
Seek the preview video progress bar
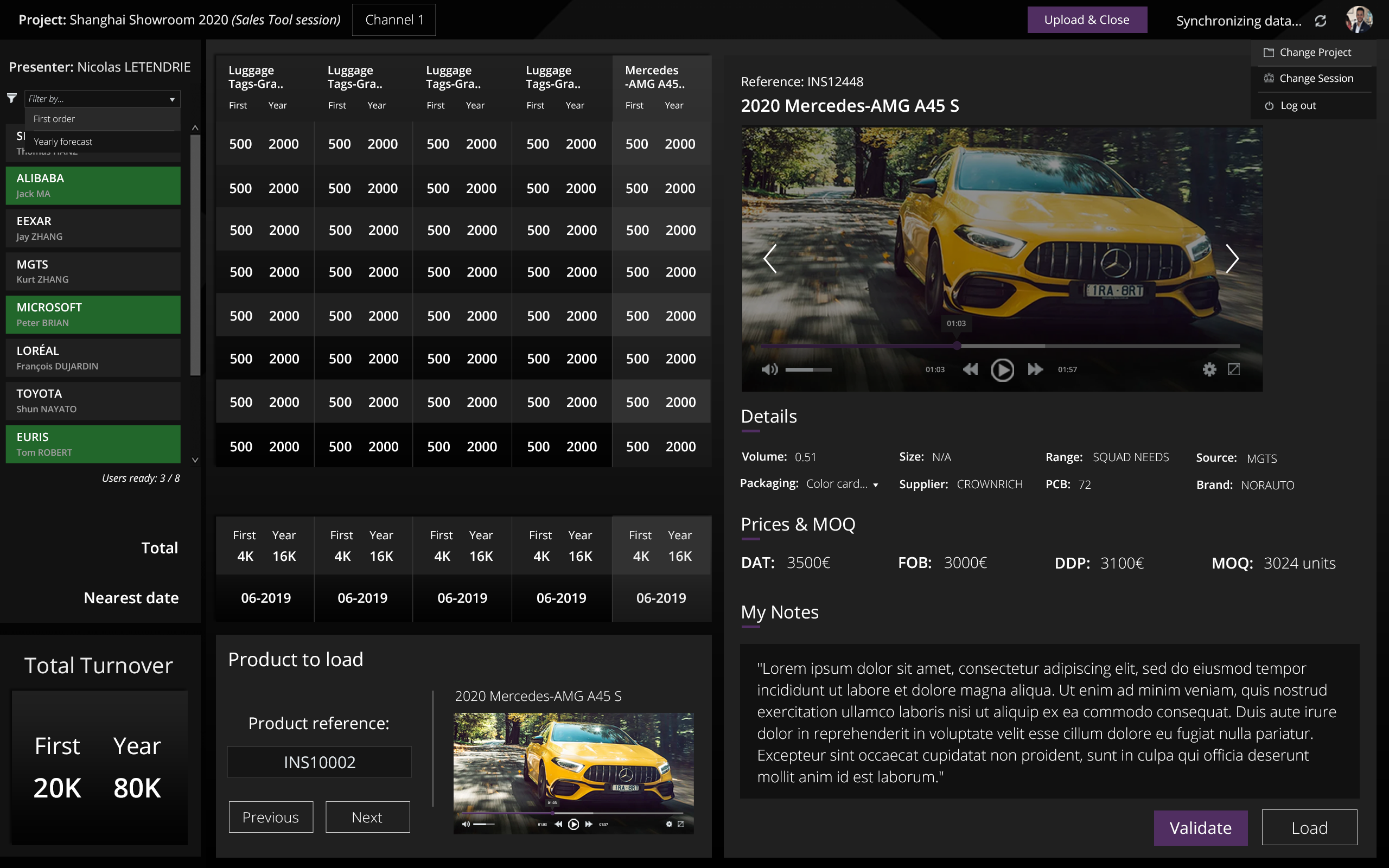(x=572, y=813)
